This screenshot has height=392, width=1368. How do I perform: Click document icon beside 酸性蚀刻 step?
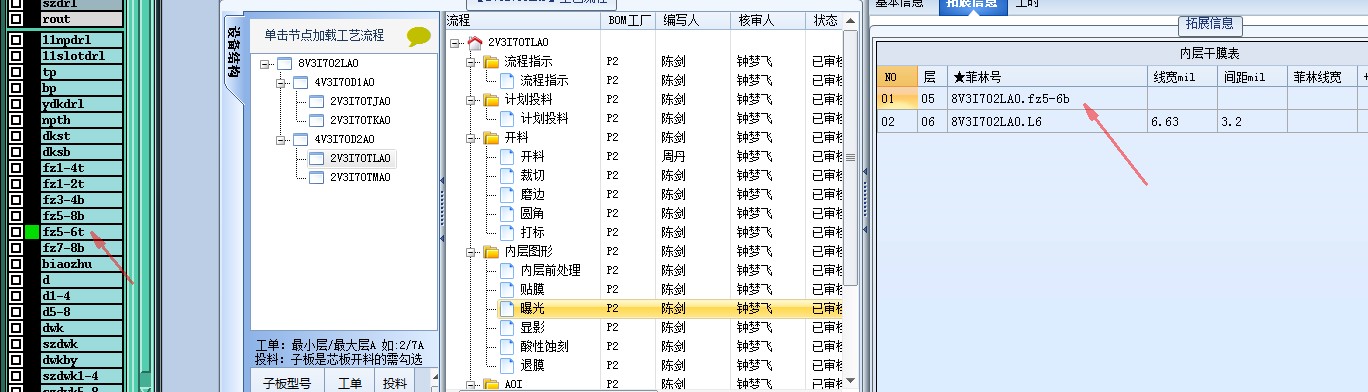(x=506, y=347)
